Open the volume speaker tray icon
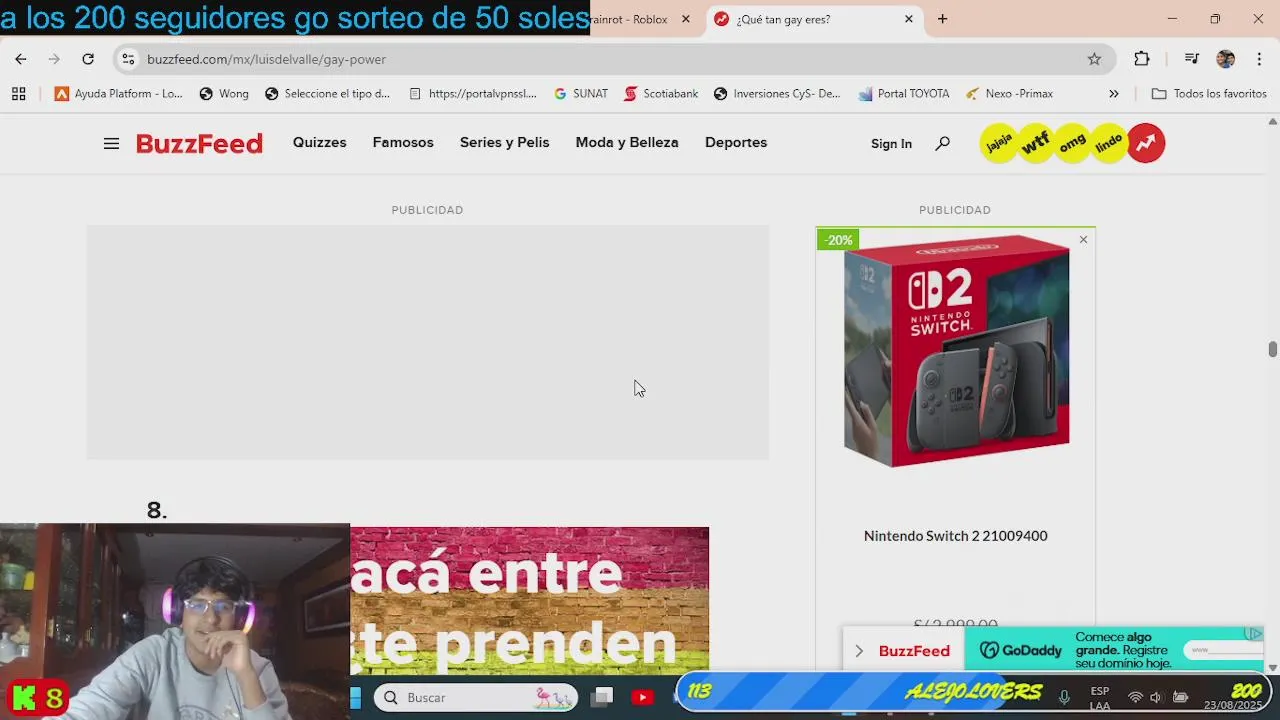 (1156, 697)
